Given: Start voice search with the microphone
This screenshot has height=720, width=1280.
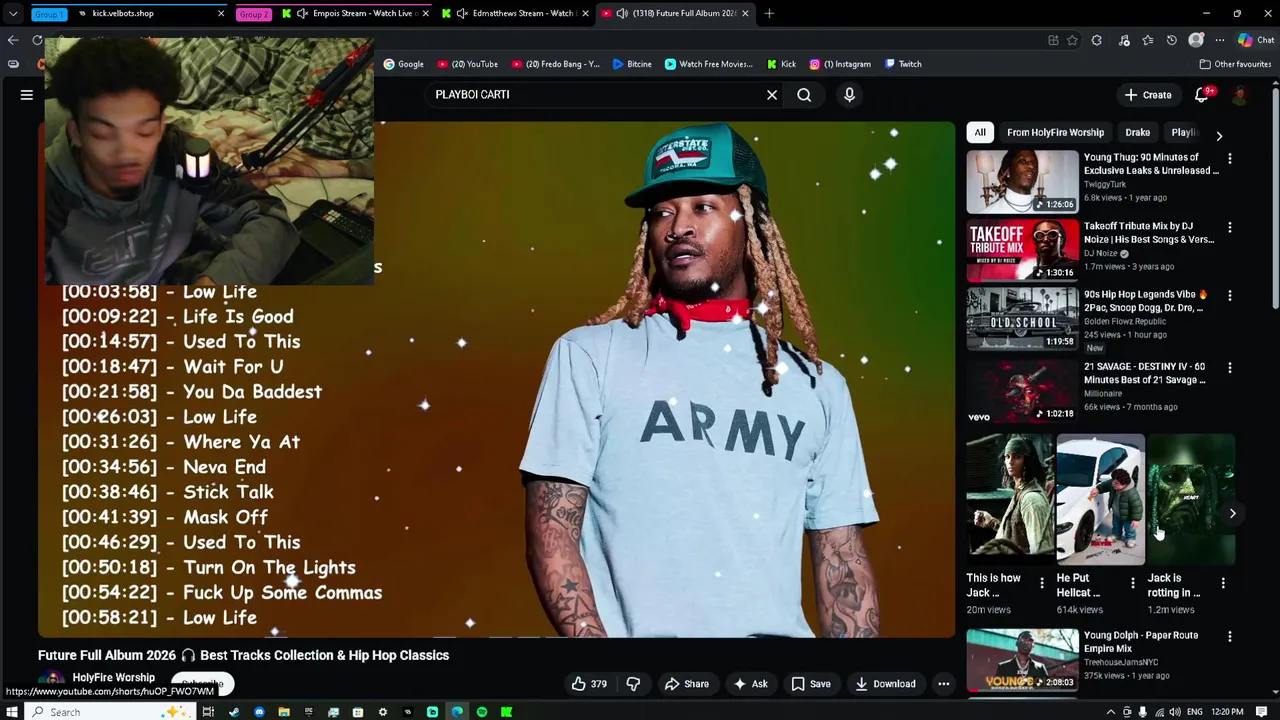Looking at the screenshot, I should click(x=849, y=95).
